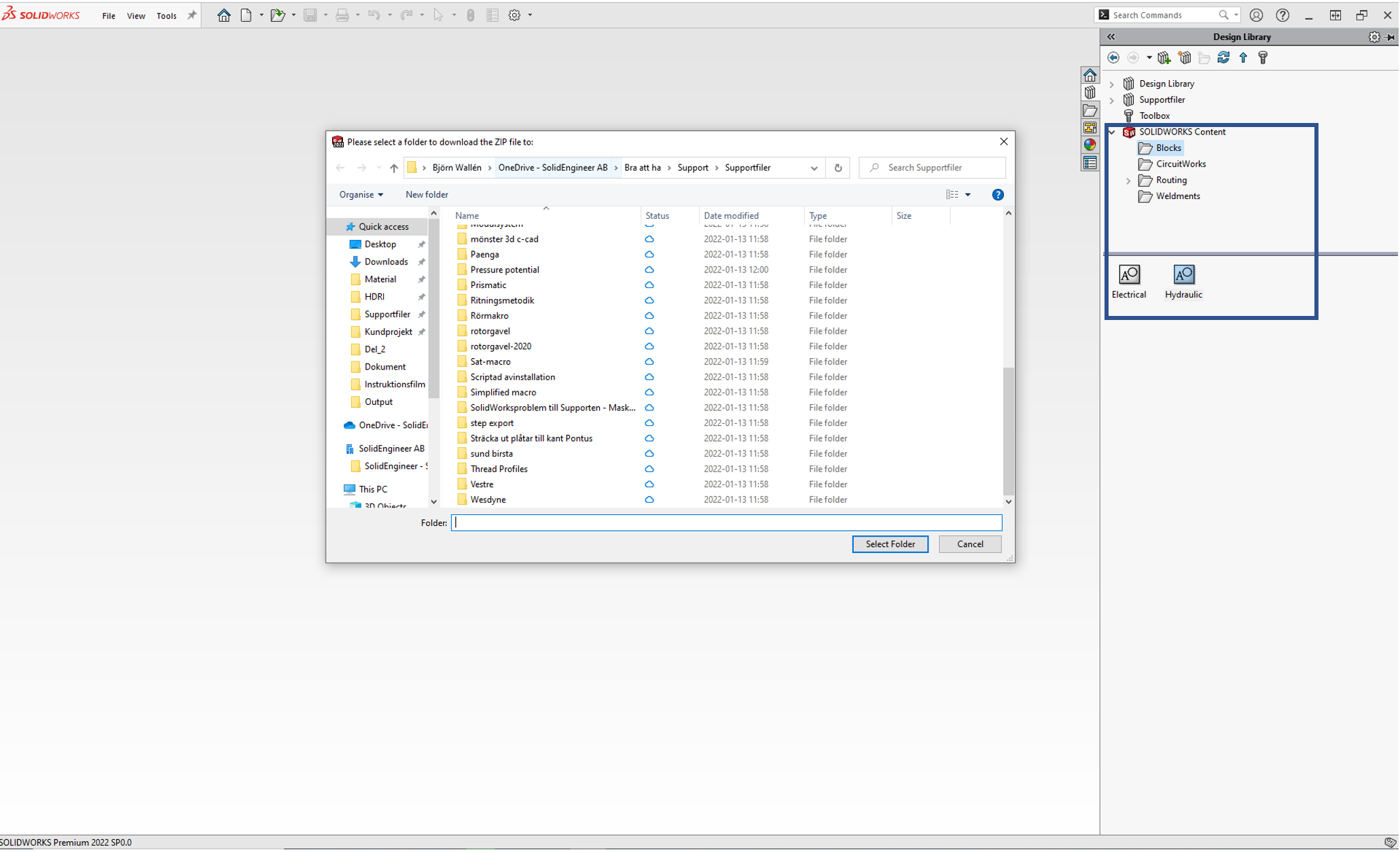Open Appearances color ball tab
1400x852 pixels.
tap(1090, 145)
